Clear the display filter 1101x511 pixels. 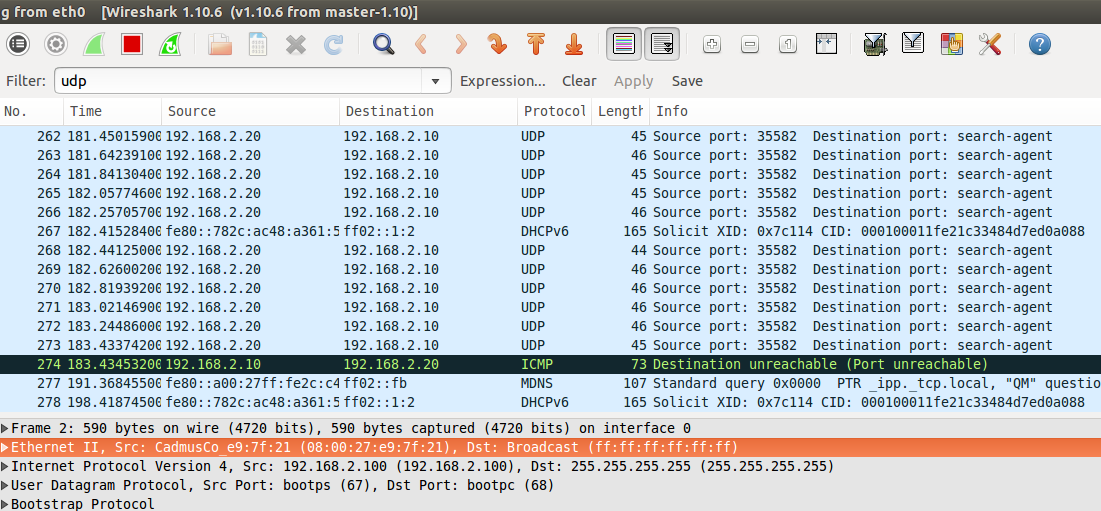(x=579, y=81)
